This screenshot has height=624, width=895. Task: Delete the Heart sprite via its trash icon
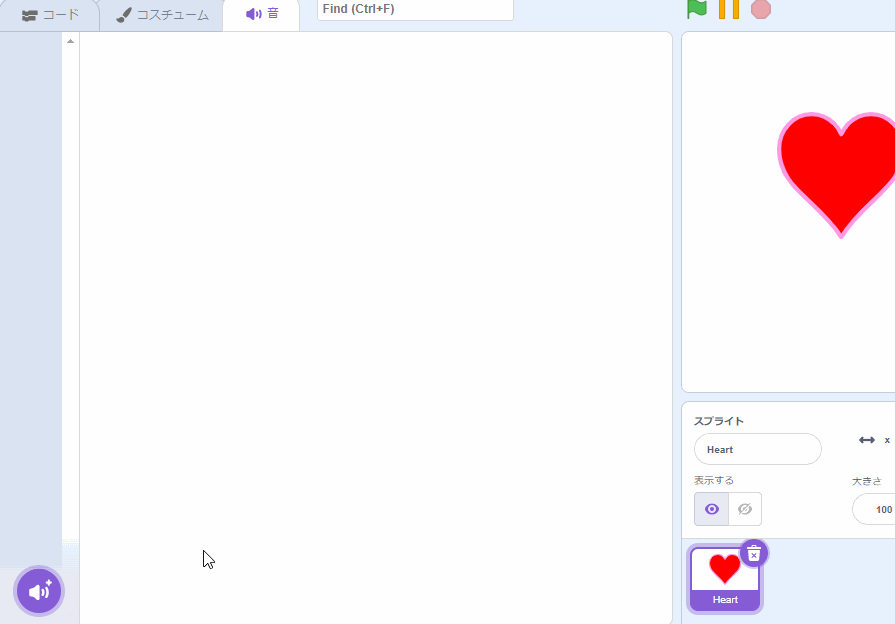753,553
